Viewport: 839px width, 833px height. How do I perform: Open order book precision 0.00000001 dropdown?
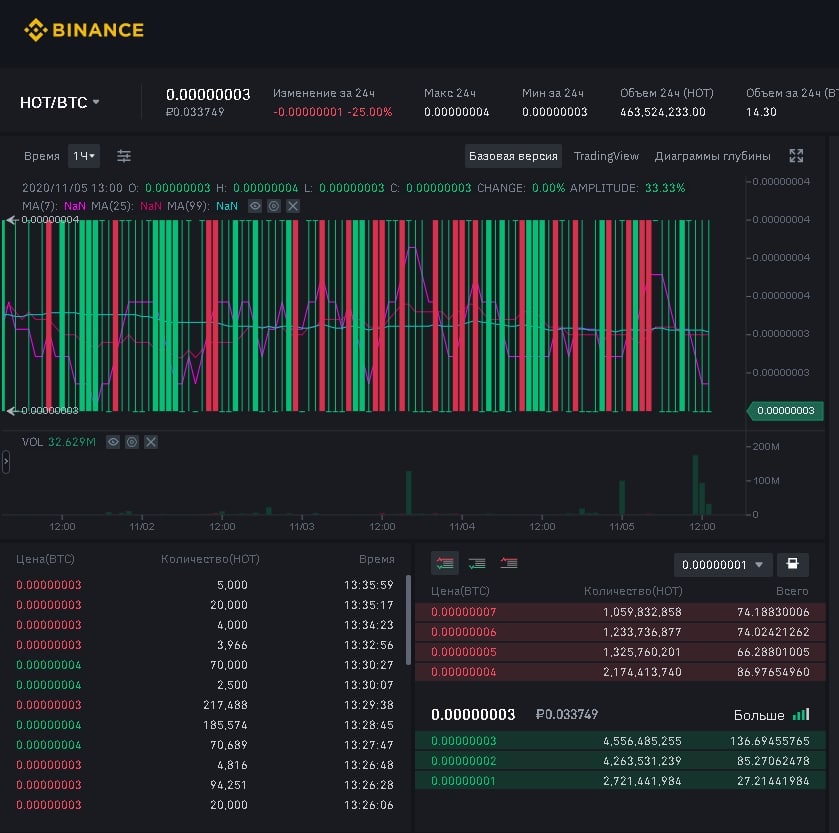[722, 564]
